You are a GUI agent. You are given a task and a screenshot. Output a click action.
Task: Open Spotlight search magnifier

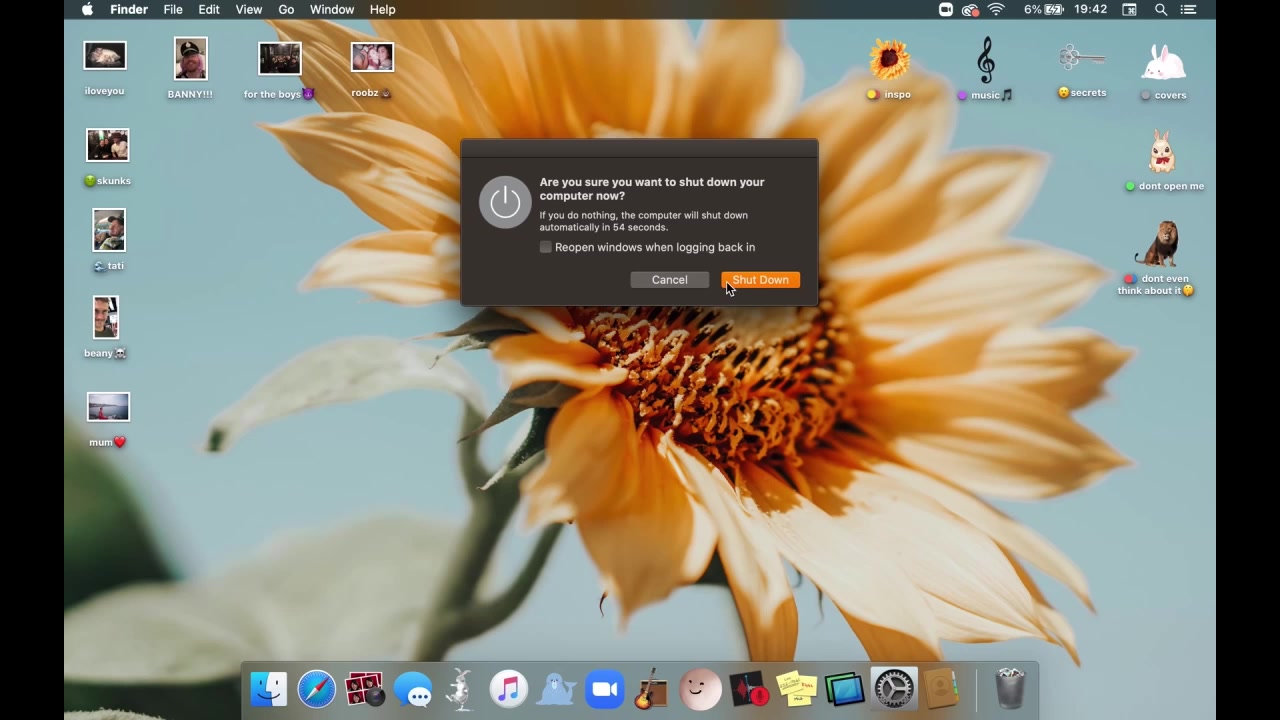1161,10
